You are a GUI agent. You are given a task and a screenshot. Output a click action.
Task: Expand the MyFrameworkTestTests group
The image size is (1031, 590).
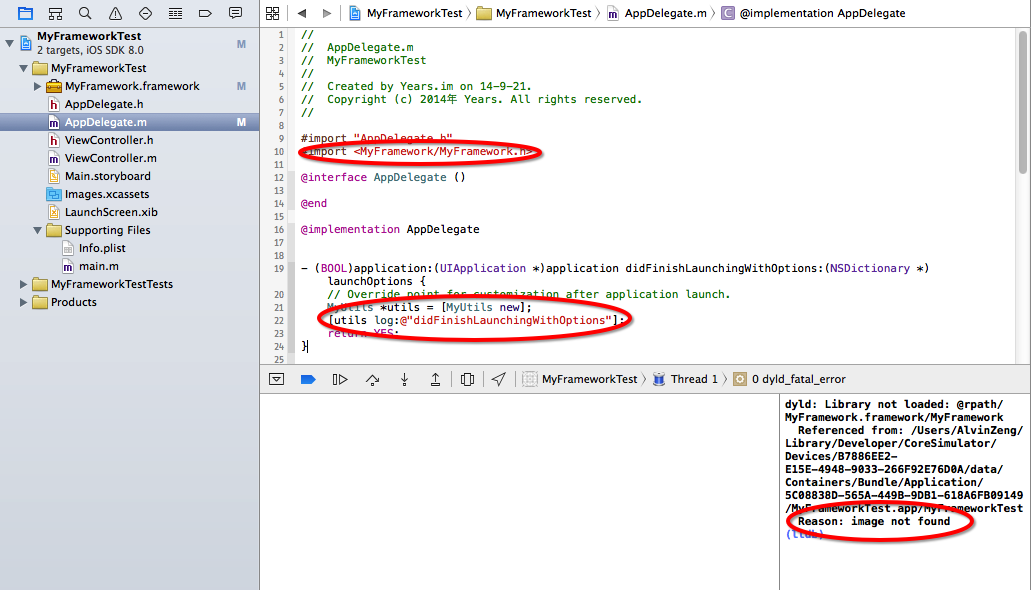[24, 284]
